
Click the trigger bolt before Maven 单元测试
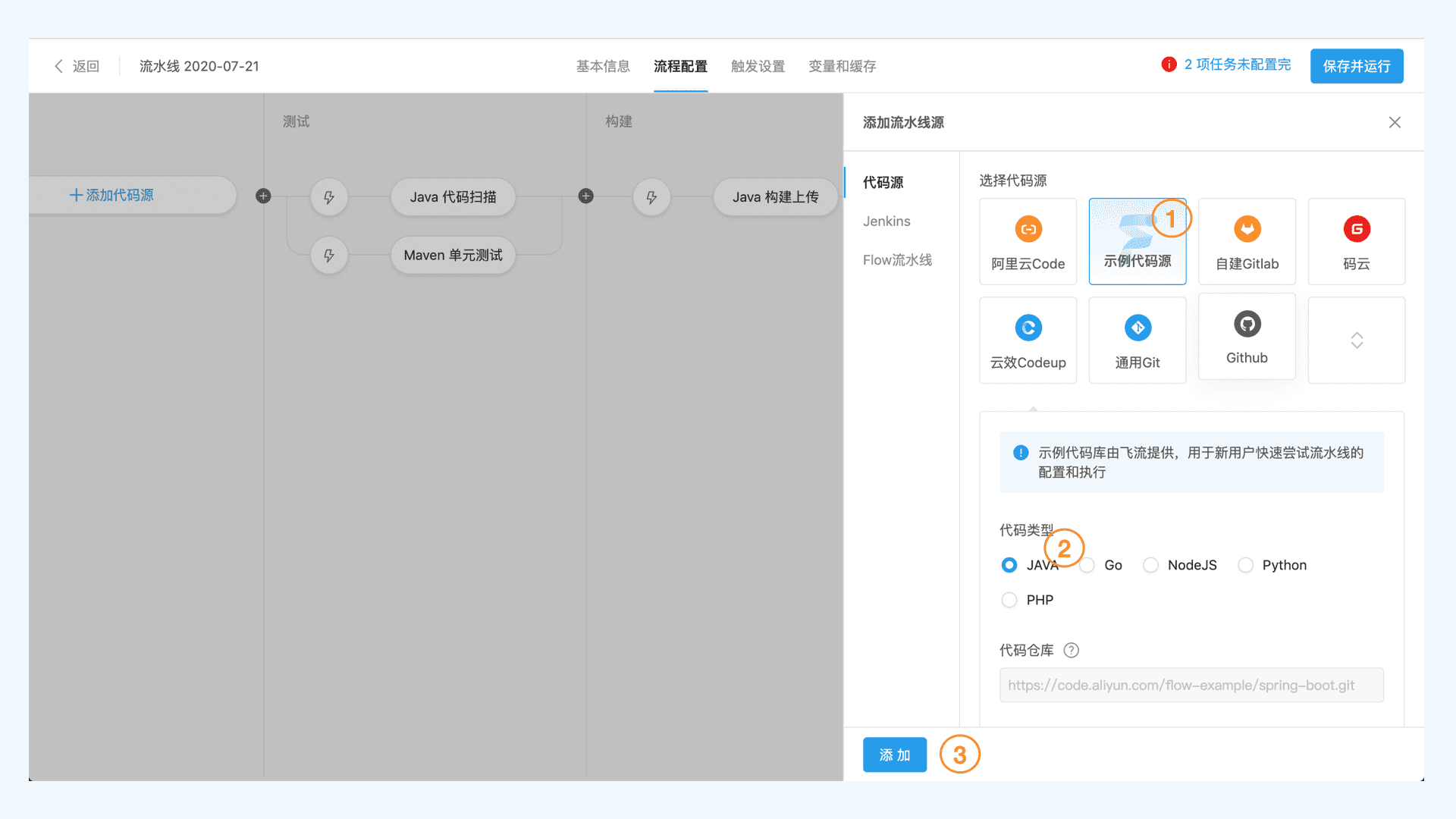click(328, 256)
